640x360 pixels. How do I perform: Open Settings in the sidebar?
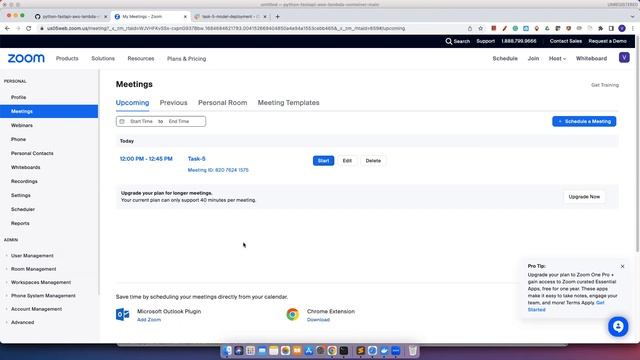coord(20,195)
